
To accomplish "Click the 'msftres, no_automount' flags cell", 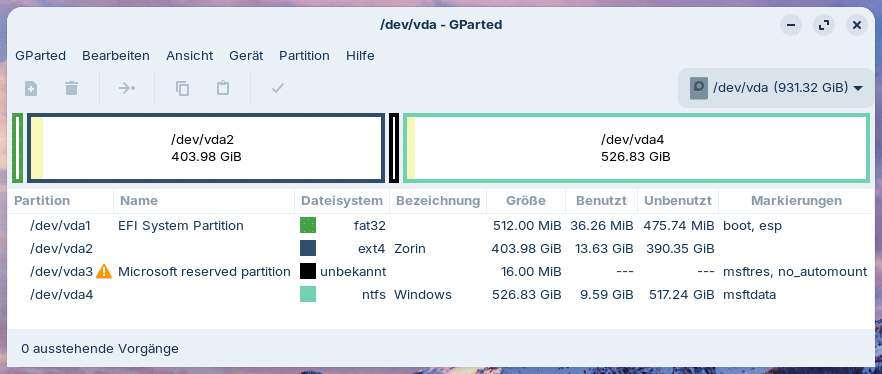I will click(795, 272).
